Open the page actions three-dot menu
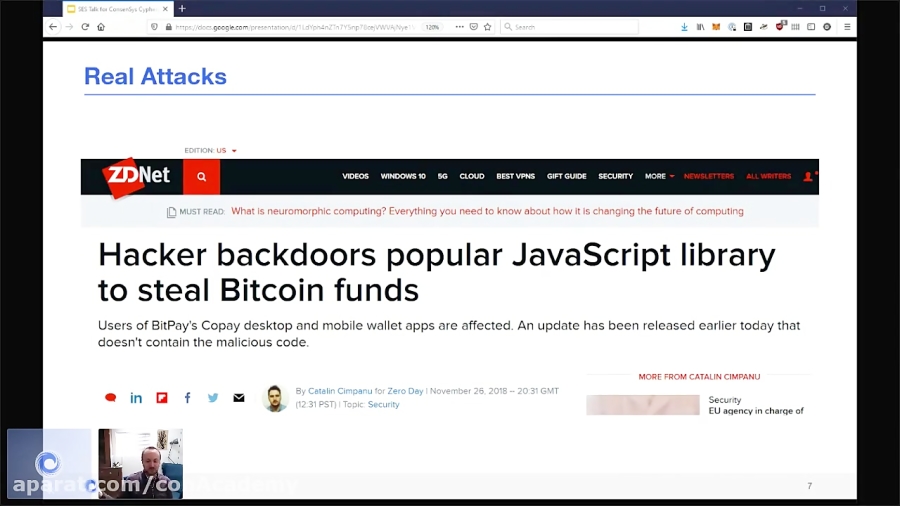 tap(459, 27)
